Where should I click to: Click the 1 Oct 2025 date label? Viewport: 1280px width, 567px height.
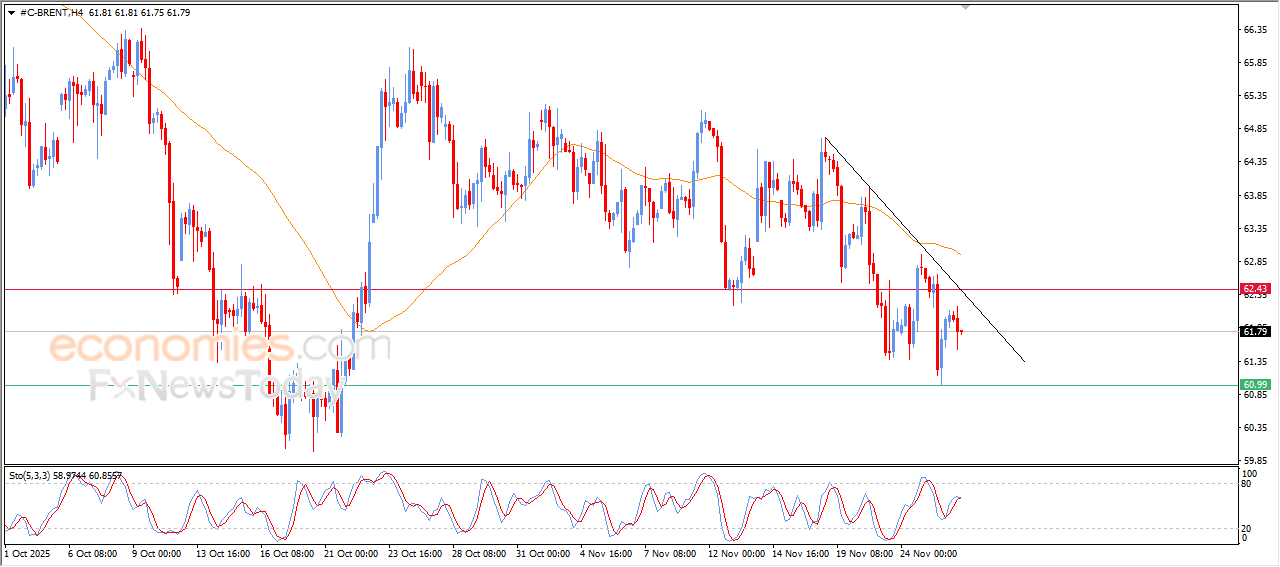point(26,552)
